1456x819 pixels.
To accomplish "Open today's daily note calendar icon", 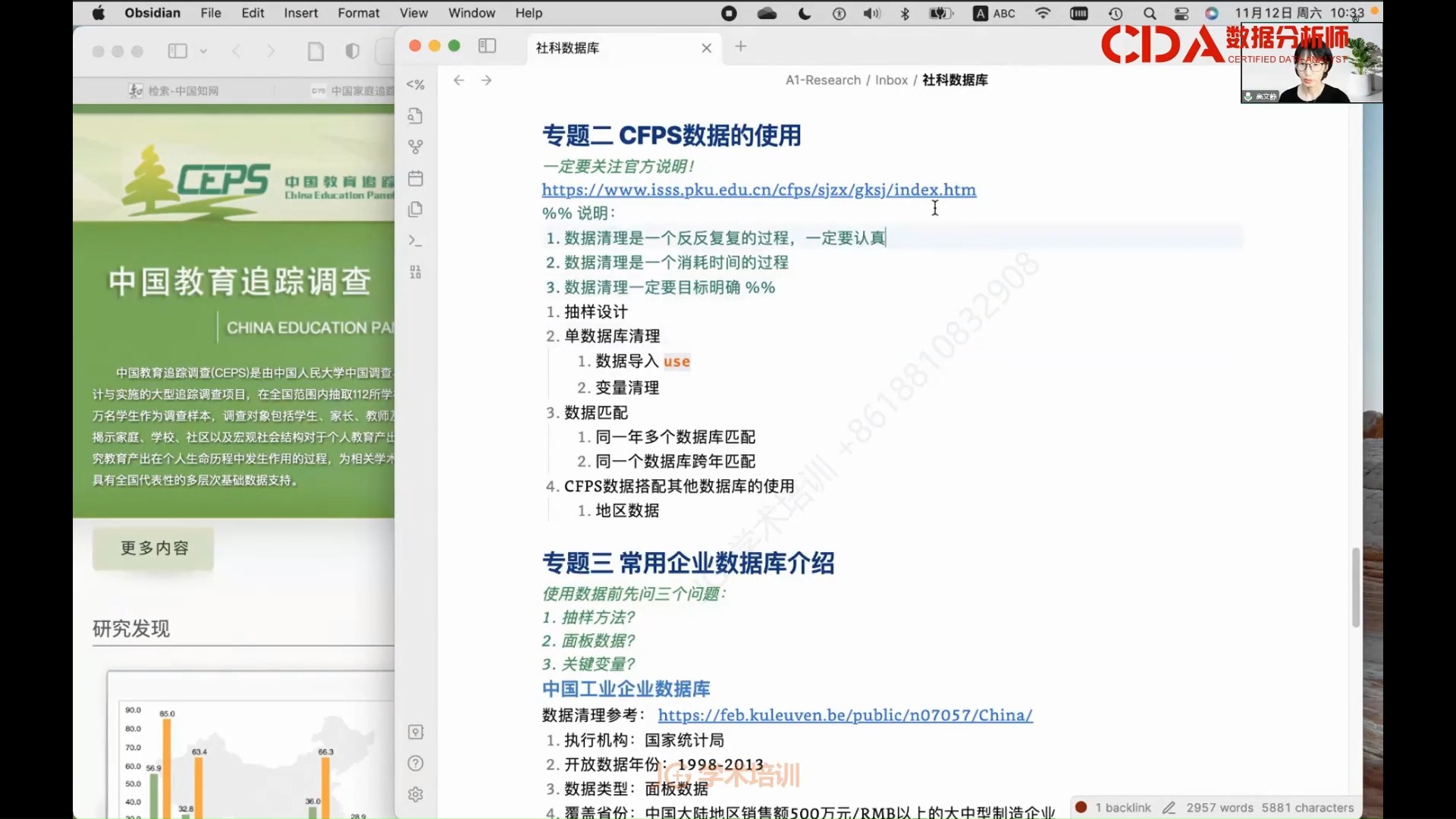I will click(415, 178).
